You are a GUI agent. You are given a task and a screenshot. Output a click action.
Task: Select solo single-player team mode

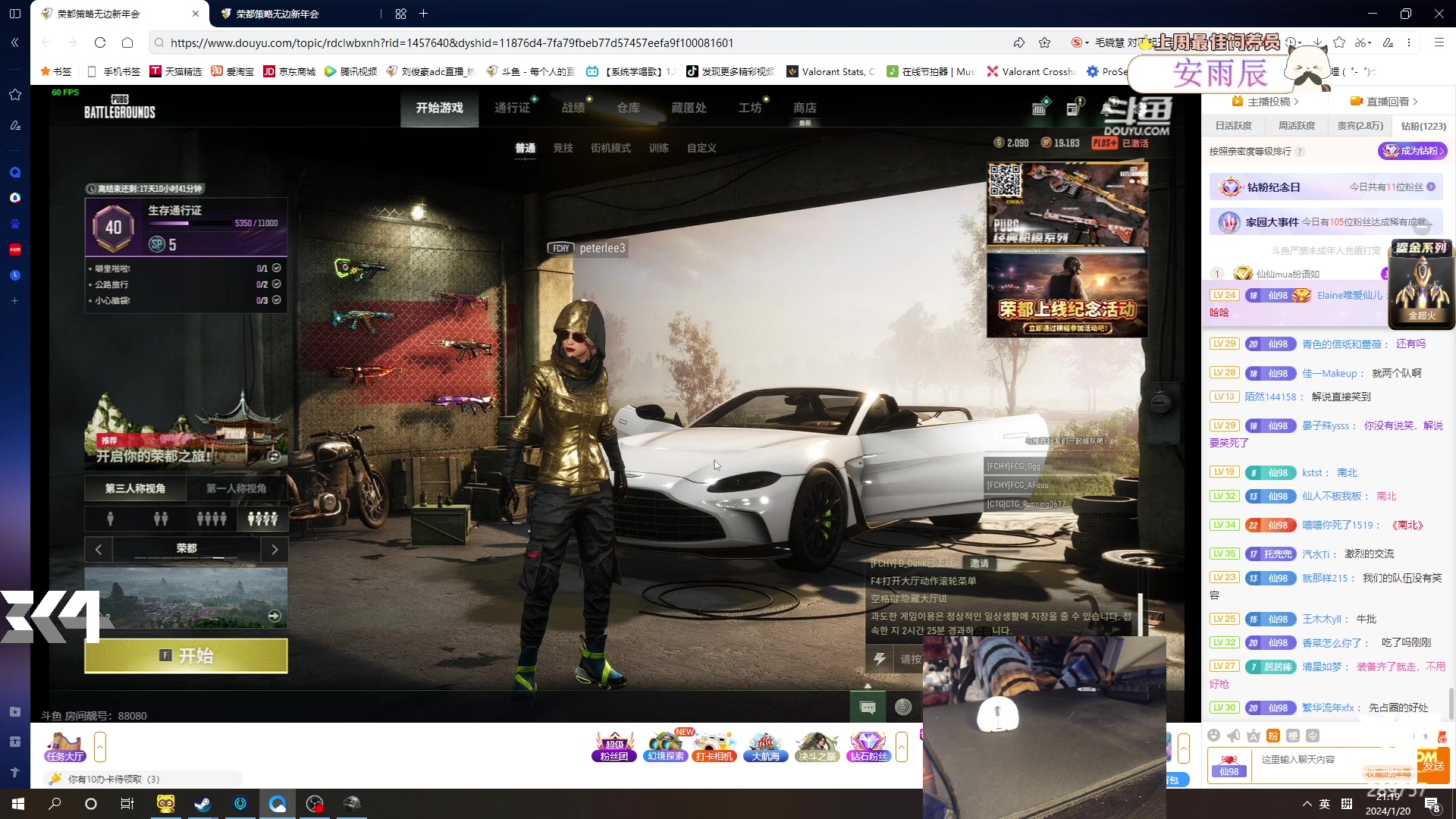coord(111,519)
